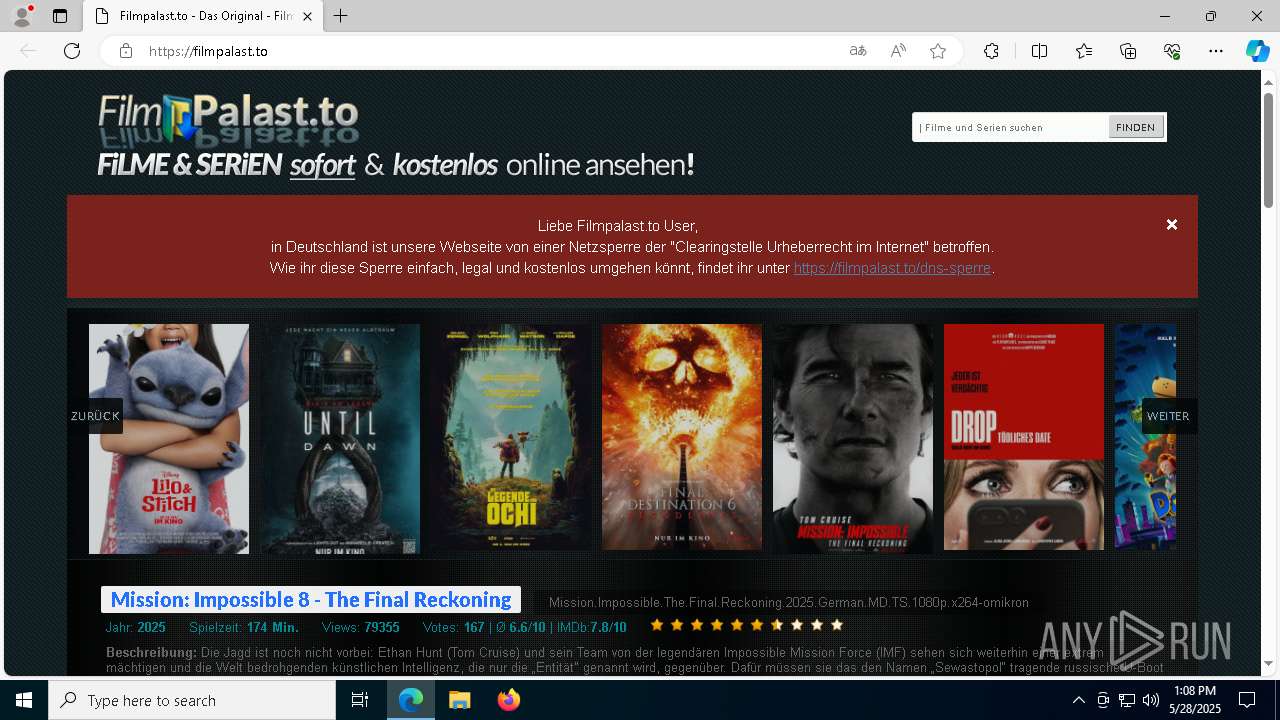This screenshot has width=1280, height=720.
Task: Click the address bar URL
Action: click(208, 51)
